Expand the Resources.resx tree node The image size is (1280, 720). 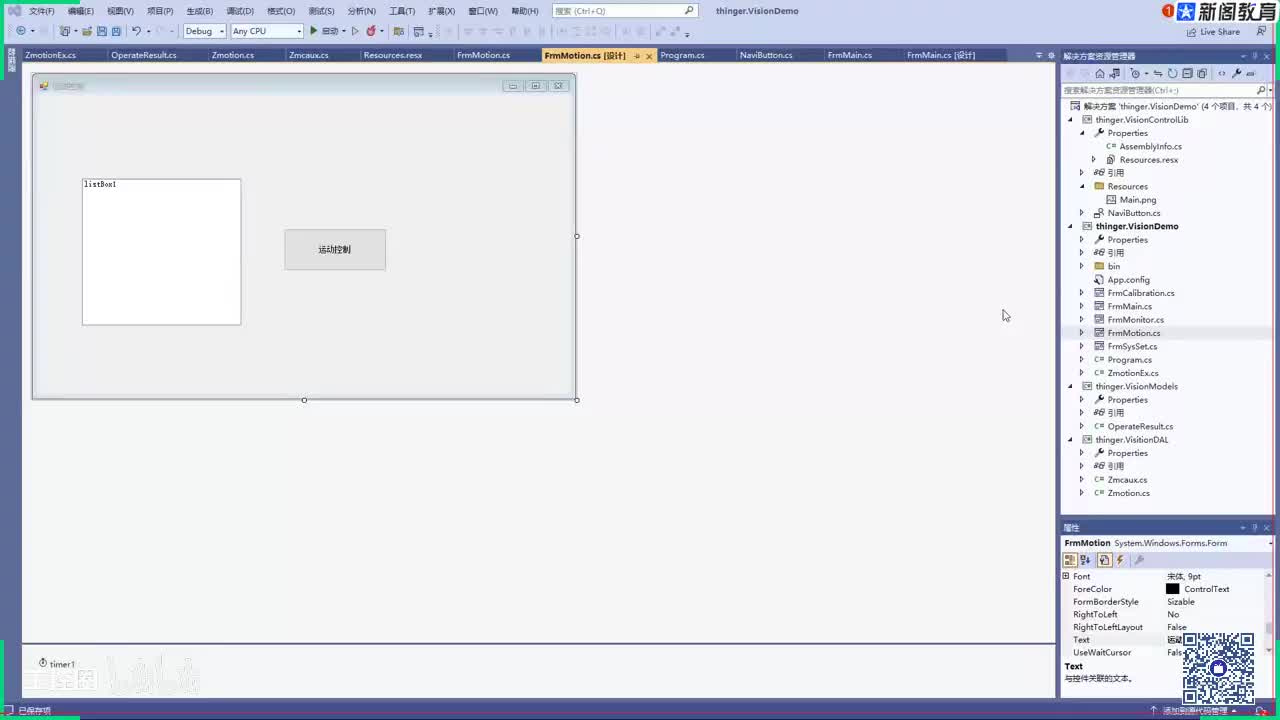[x=1093, y=160]
